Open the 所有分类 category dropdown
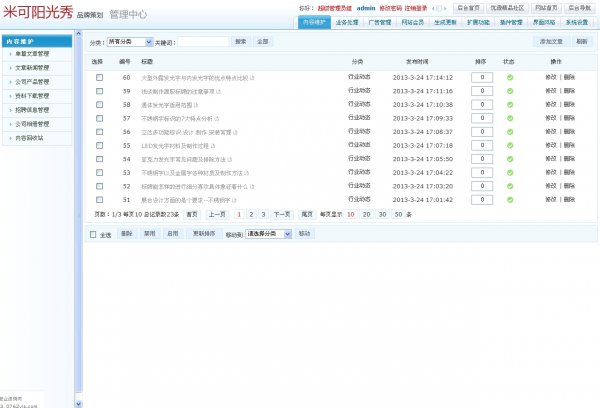The height and width of the screenshot is (408, 600). (130, 42)
